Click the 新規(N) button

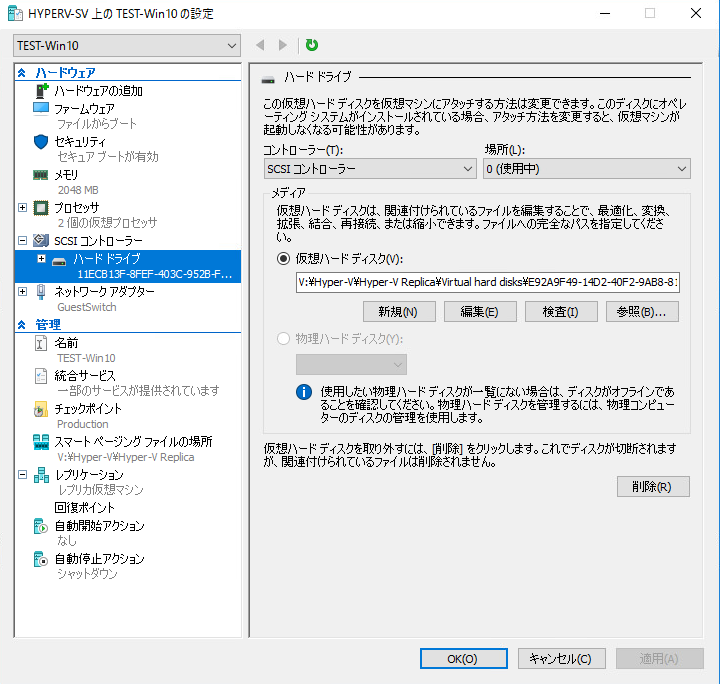(x=399, y=312)
